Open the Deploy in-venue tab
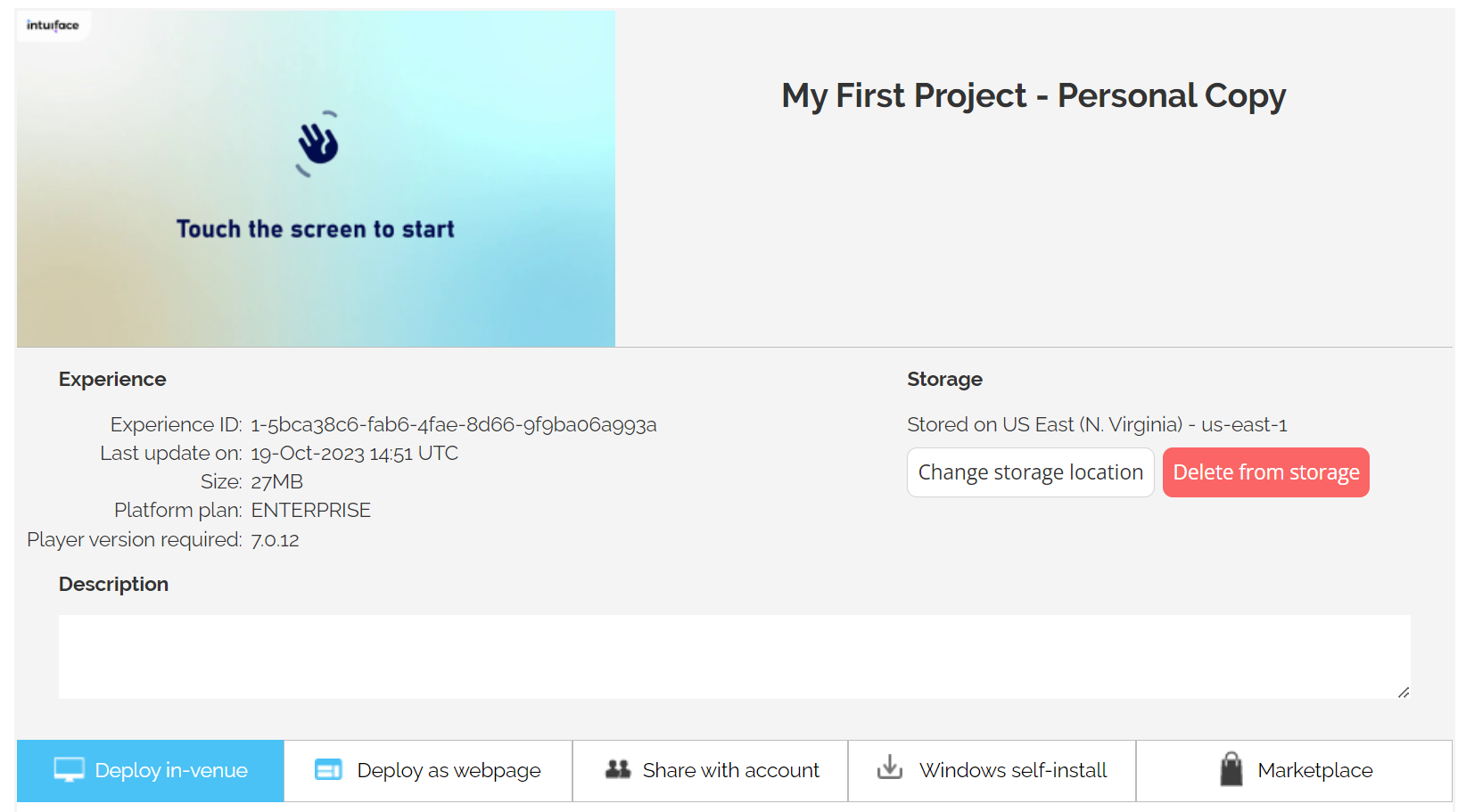Screen dimensions: 1466x812 tap(151, 771)
